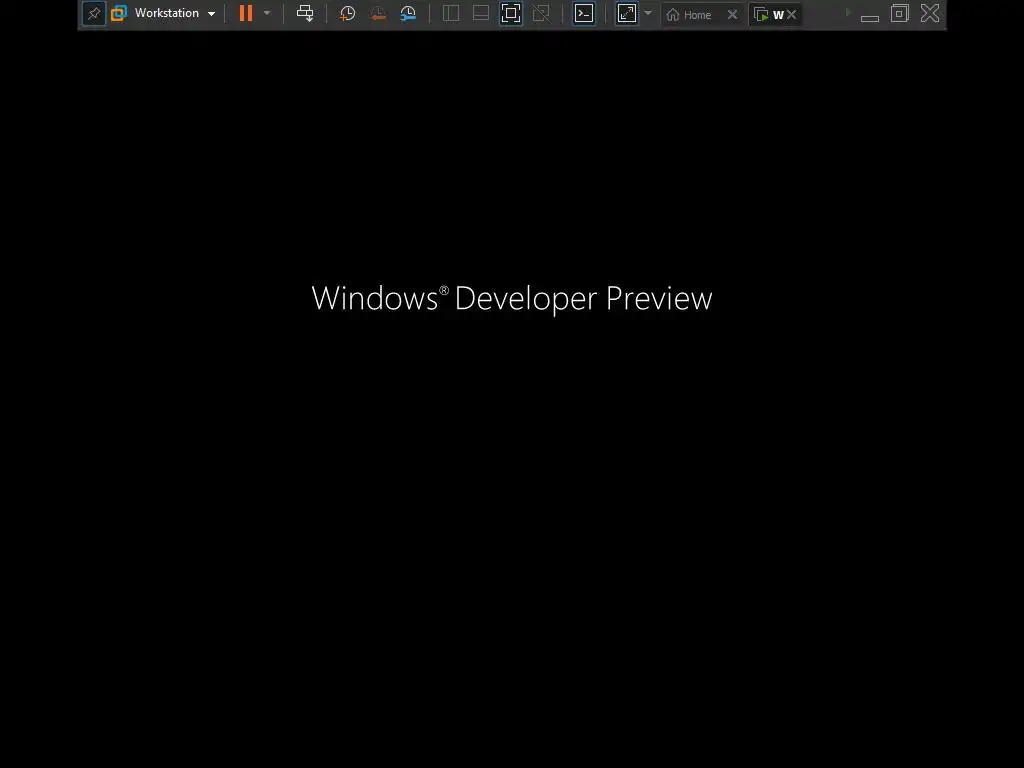Close the W virtual machine tab
This screenshot has height=768, width=1024.
(792, 14)
